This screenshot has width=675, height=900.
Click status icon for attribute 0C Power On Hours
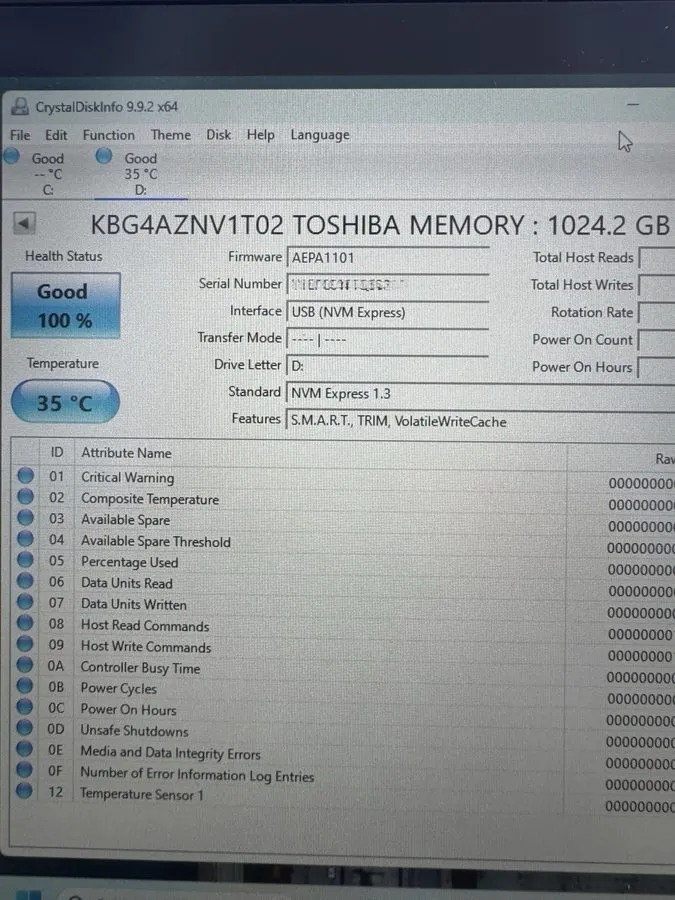(25, 707)
